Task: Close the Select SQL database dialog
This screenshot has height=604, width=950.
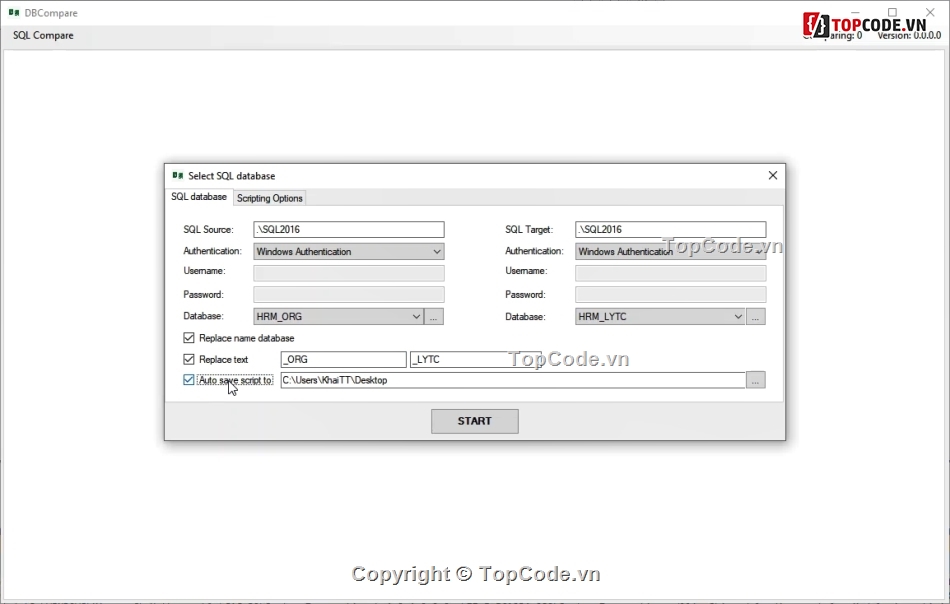Action: coord(772,176)
